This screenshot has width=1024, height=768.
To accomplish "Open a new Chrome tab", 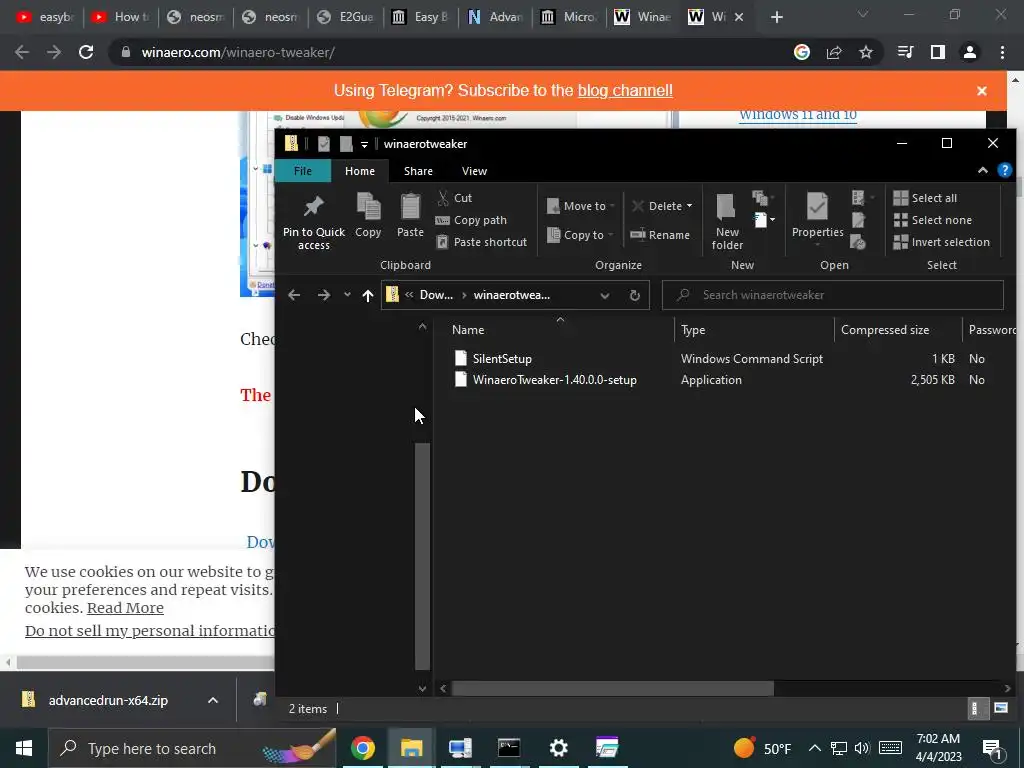I will [776, 17].
